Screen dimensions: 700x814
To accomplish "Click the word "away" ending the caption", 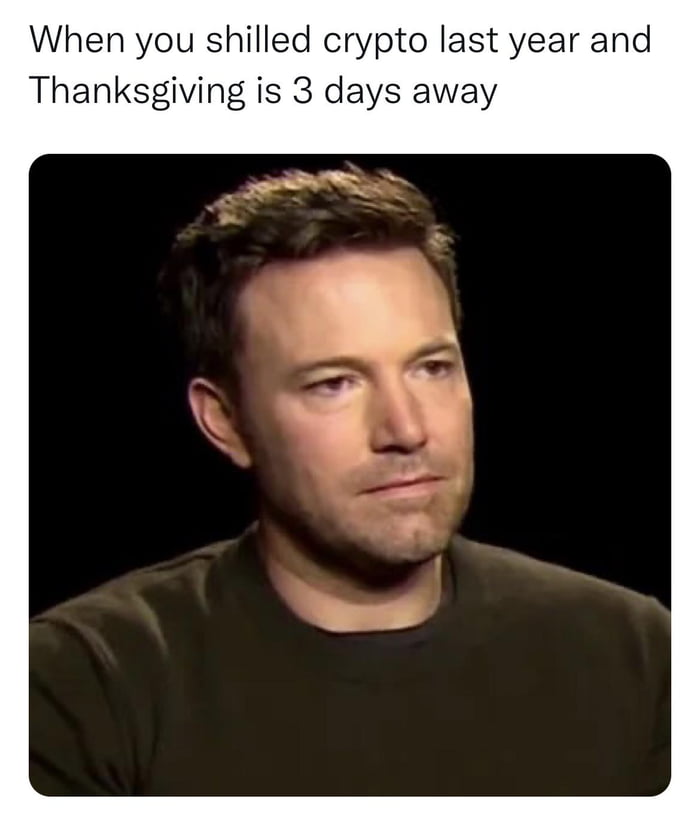I will [x=454, y=96].
